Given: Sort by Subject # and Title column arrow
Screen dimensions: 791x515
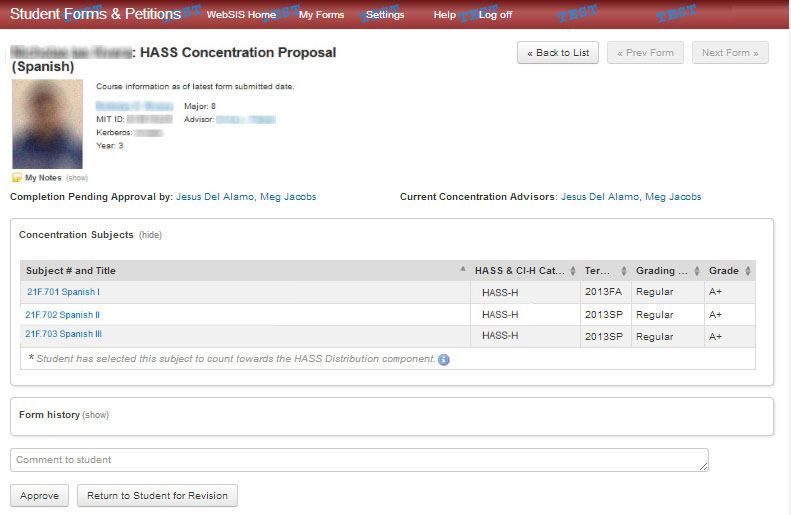Looking at the screenshot, I should click(462, 271).
